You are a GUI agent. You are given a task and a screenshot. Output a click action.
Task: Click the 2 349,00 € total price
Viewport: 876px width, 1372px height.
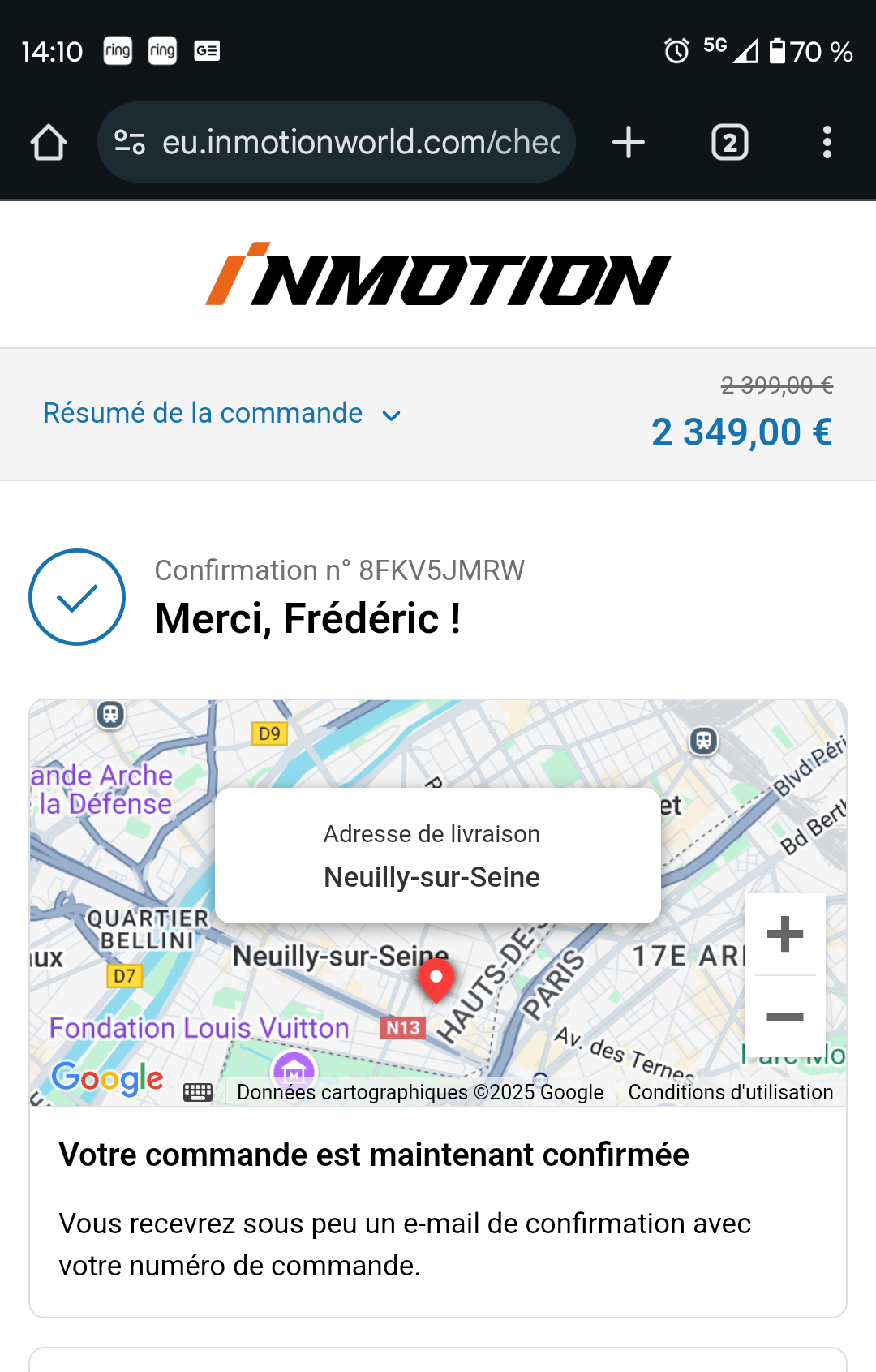click(x=741, y=432)
